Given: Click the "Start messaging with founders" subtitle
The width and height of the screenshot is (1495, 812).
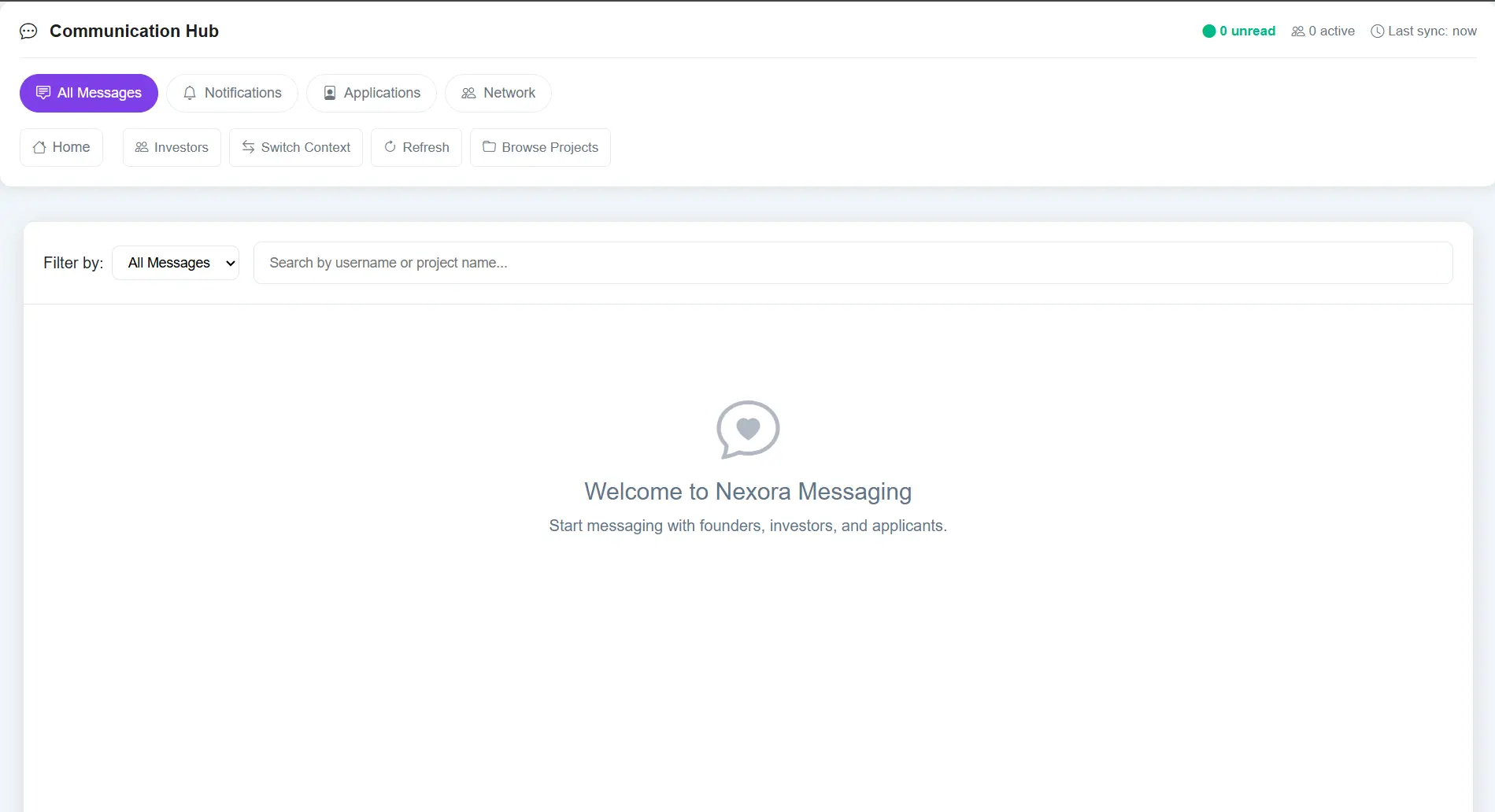Looking at the screenshot, I should [748, 526].
